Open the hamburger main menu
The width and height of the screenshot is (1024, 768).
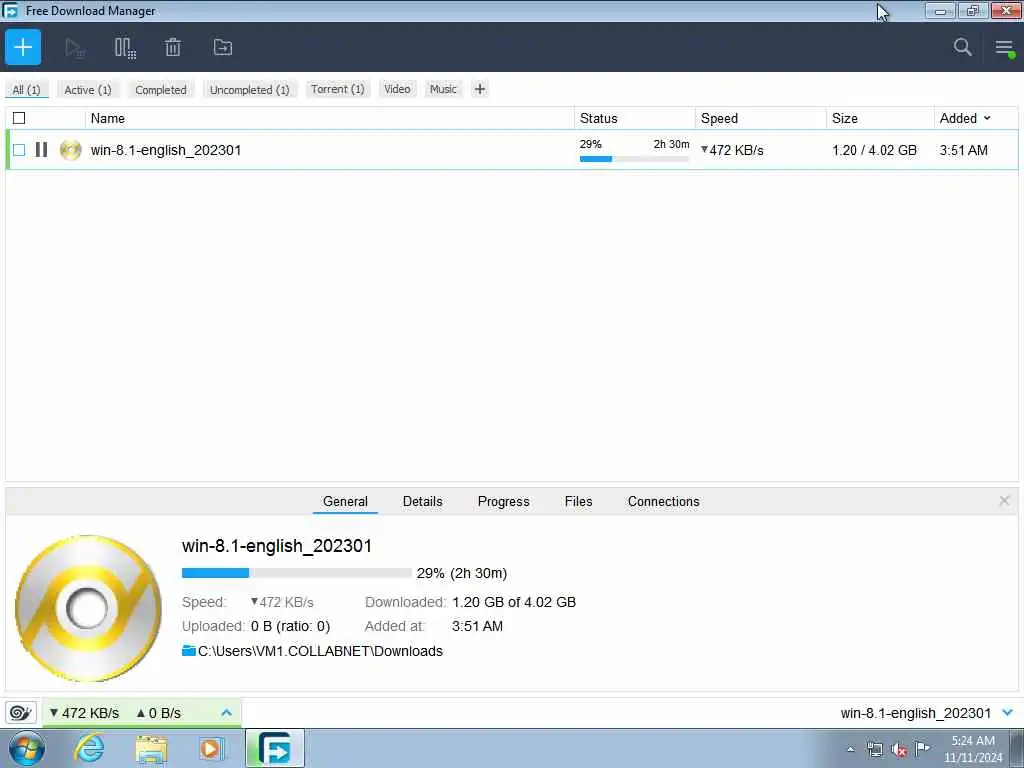(x=1004, y=48)
